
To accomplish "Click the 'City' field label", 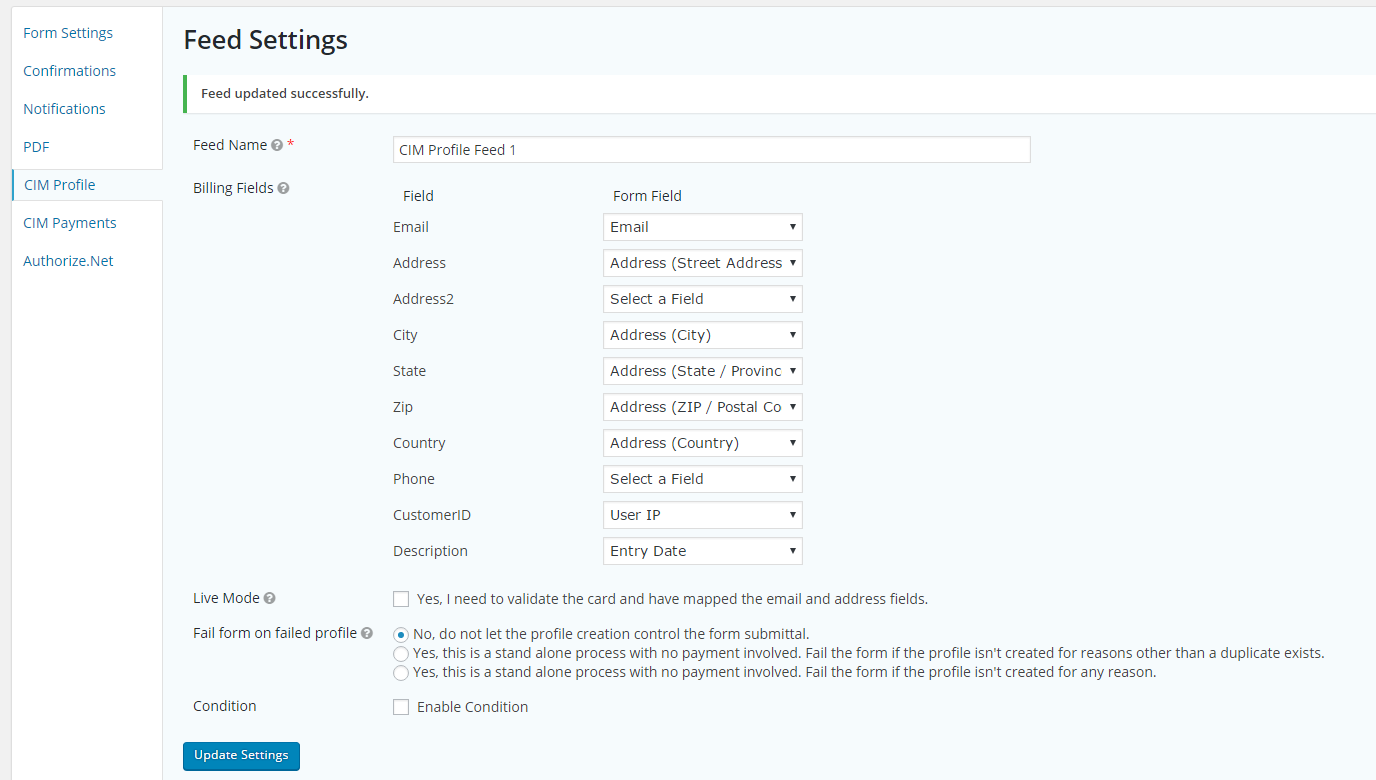I will (405, 335).
